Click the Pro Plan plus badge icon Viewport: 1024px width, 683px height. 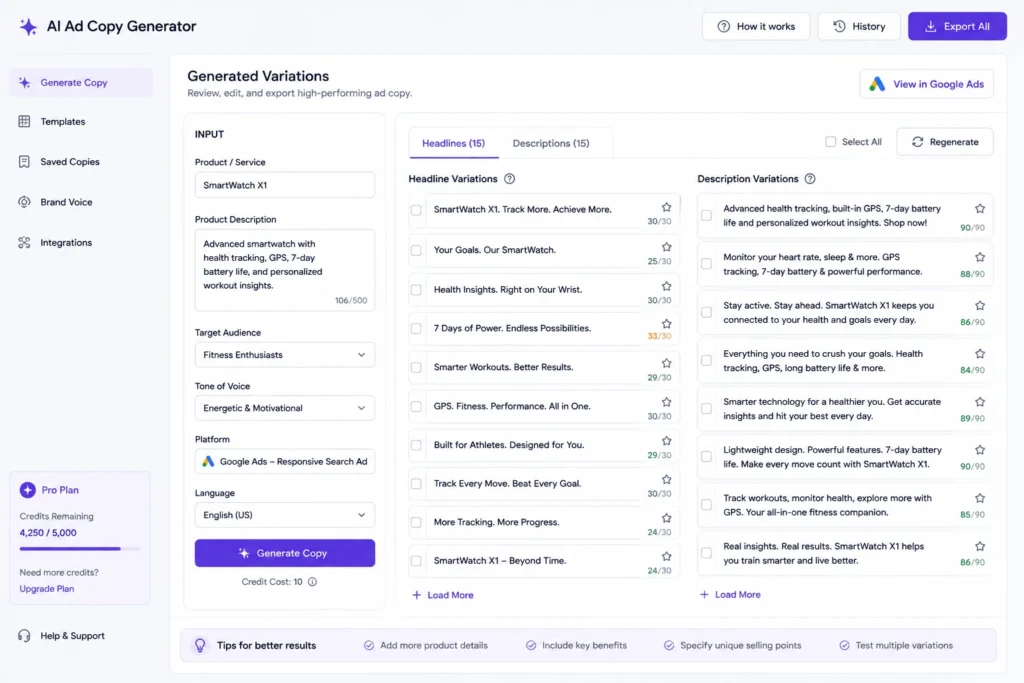27,490
